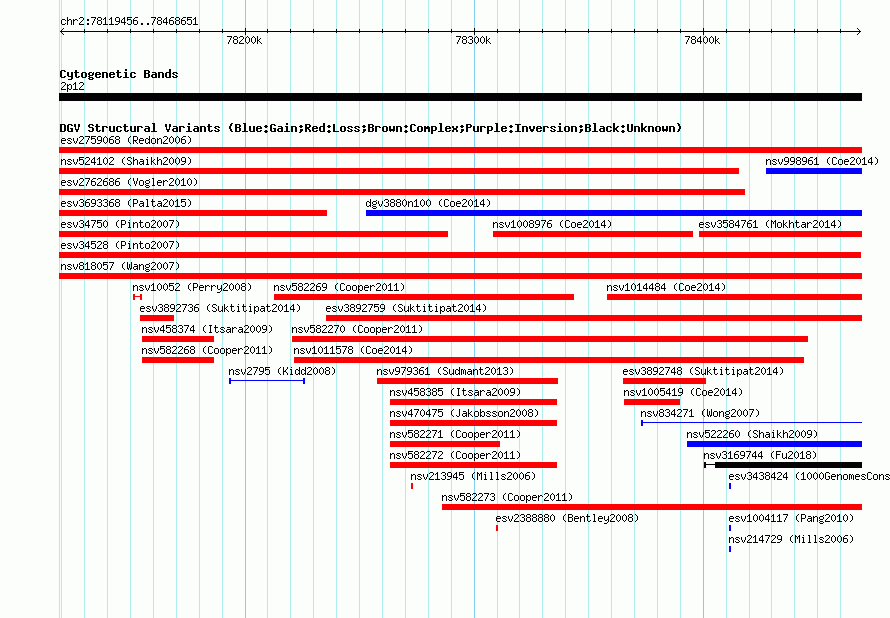Viewport: 890px width, 618px height.
Task: Open esv3892759 (Suktitipat2014) variant
Action: point(406,308)
